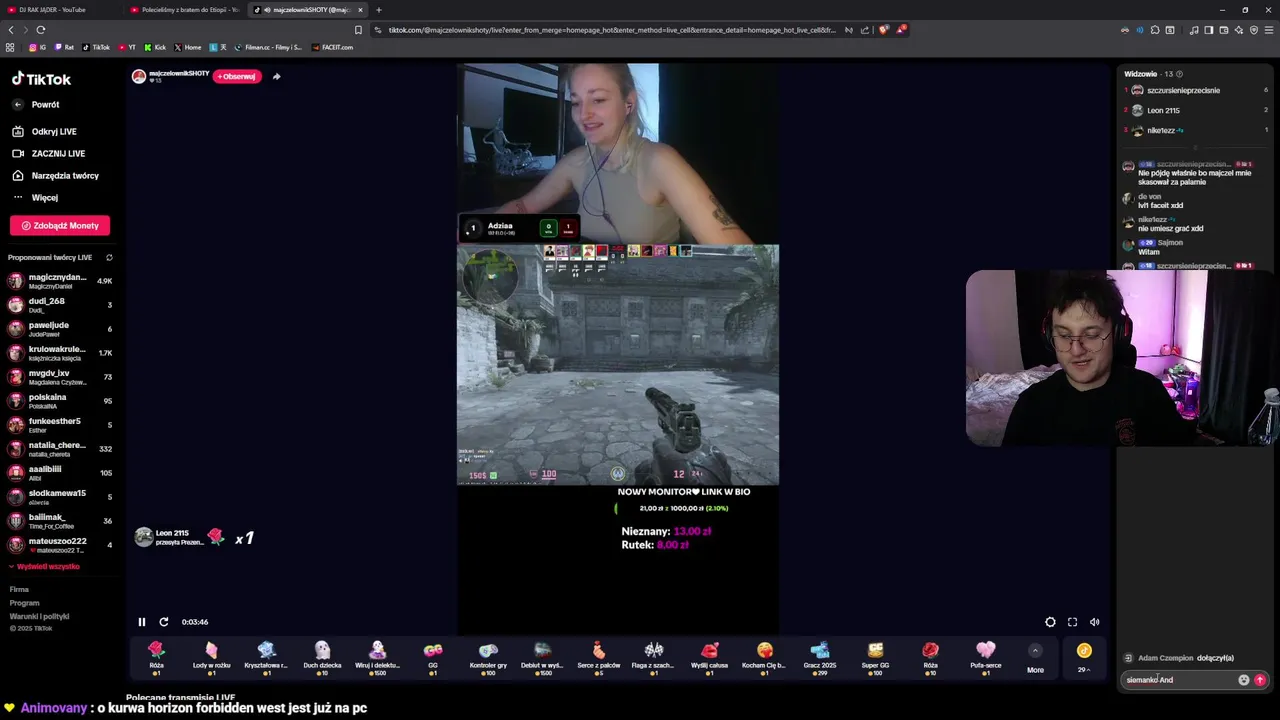1280x720 pixels.
Task: Focus the chat message input field
Action: pos(1178,680)
